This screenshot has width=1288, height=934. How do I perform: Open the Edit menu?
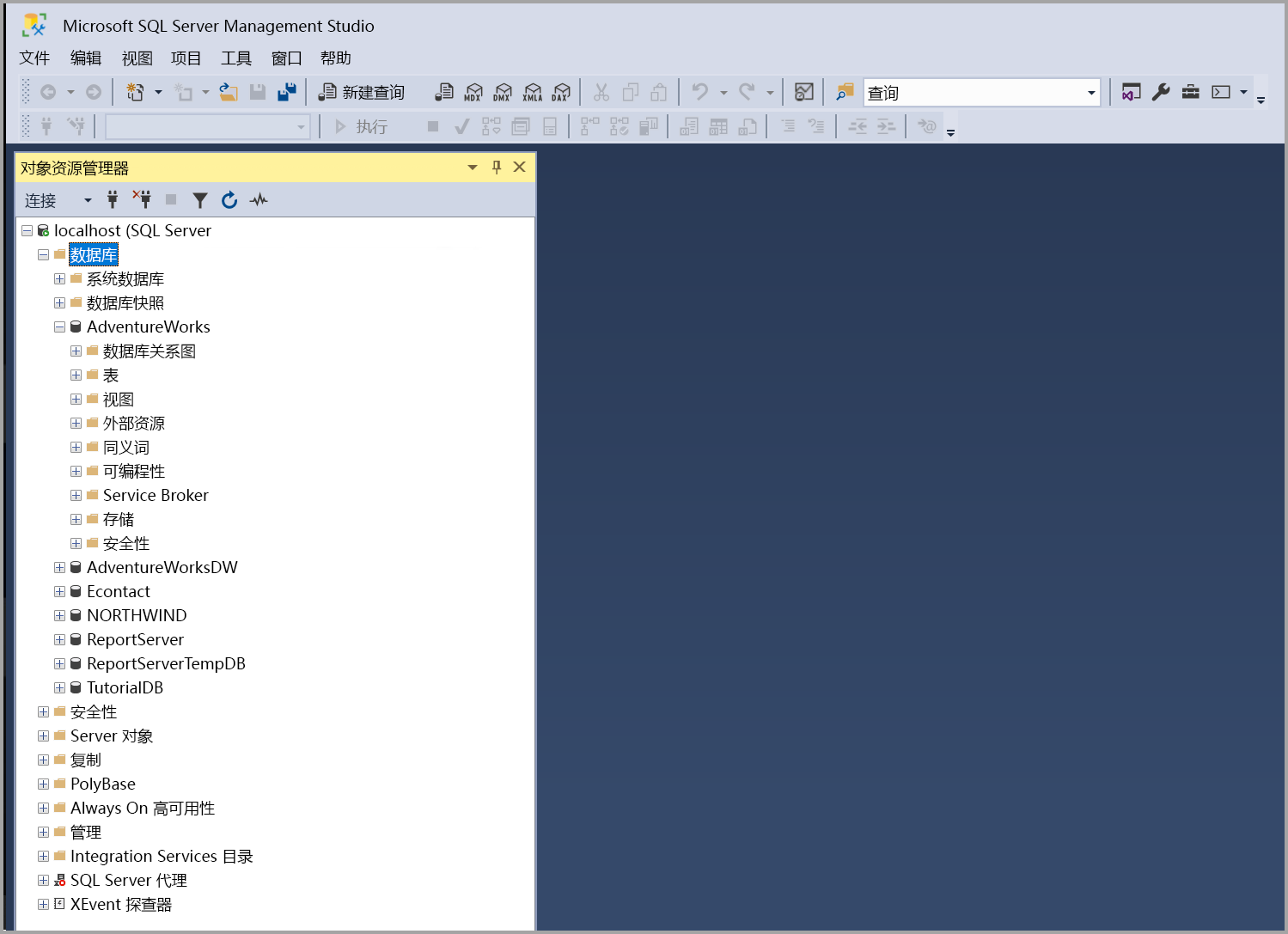86,58
